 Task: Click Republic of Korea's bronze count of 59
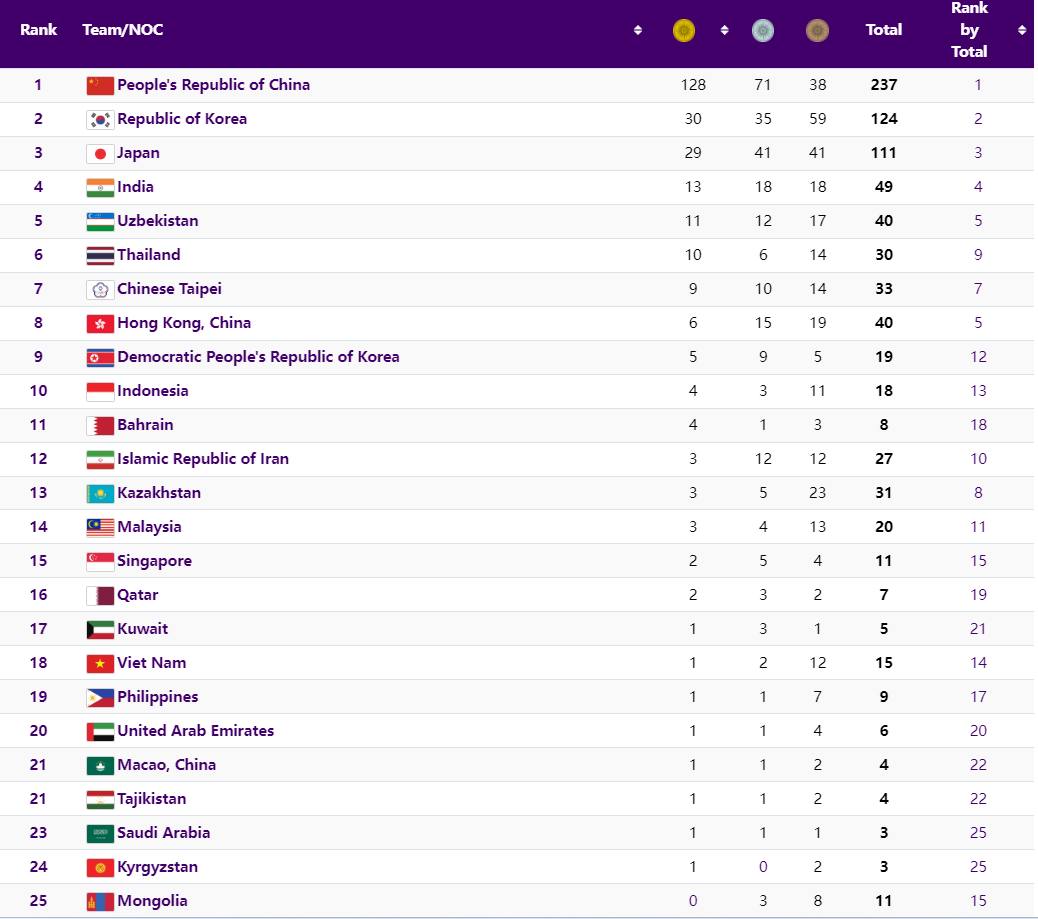[818, 119]
